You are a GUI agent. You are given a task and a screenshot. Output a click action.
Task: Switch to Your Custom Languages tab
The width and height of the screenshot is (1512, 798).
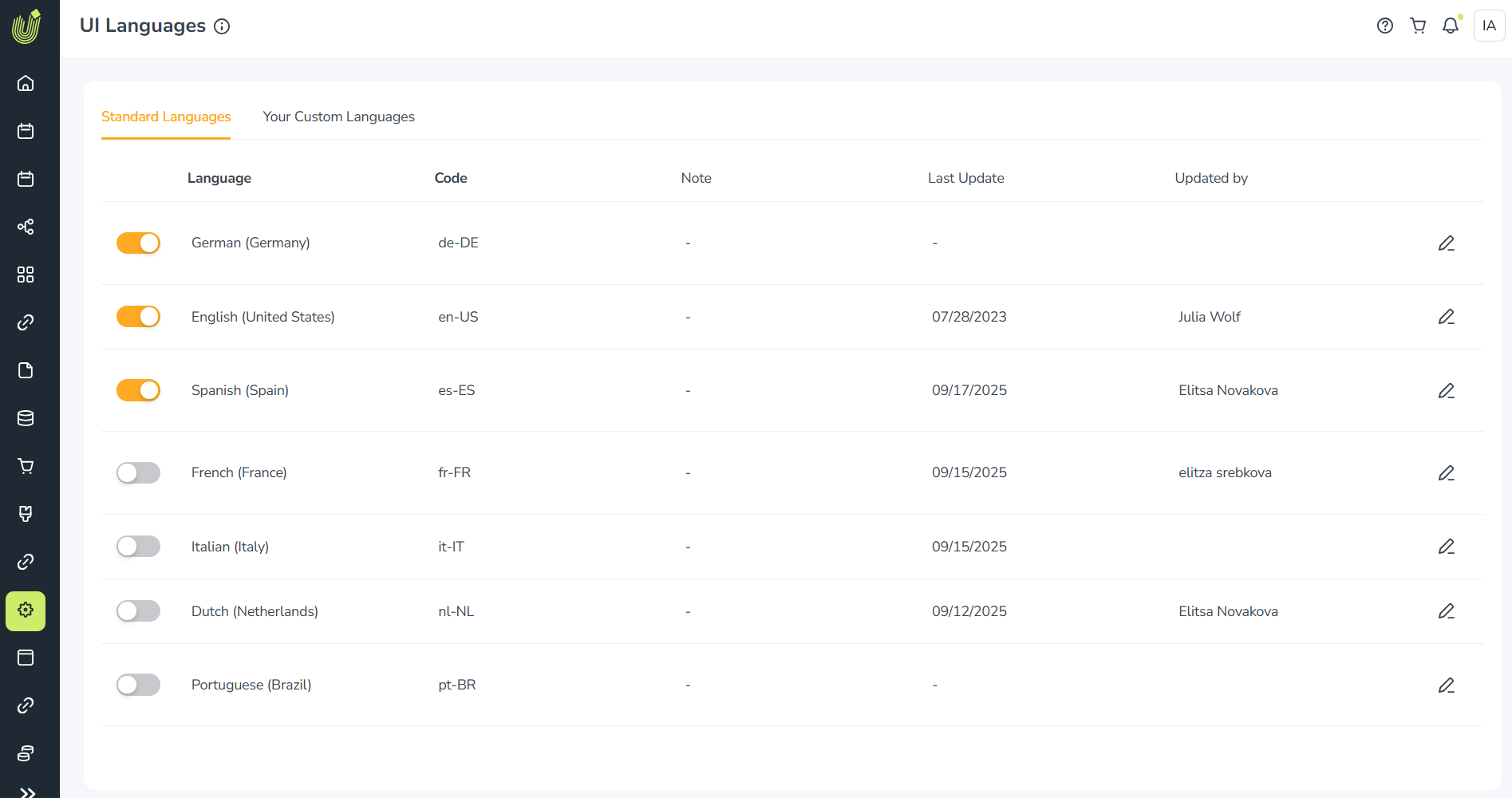tap(338, 117)
